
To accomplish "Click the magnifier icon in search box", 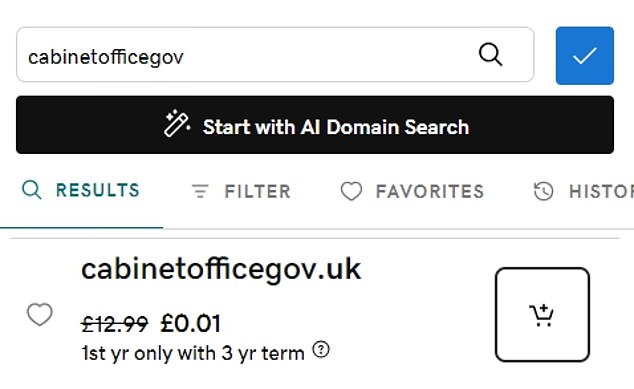I will [x=490, y=55].
